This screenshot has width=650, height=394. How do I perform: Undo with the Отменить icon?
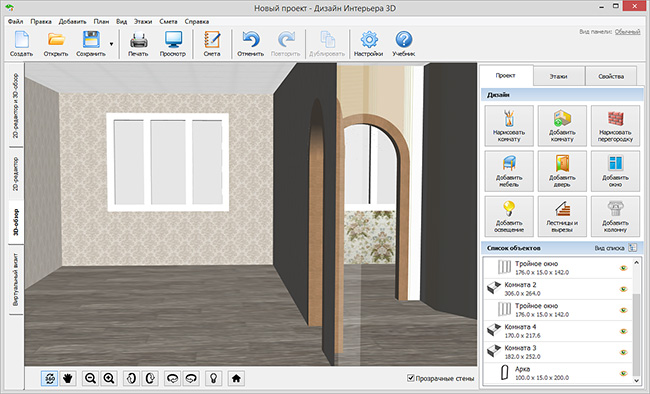(x=250, y=43)
